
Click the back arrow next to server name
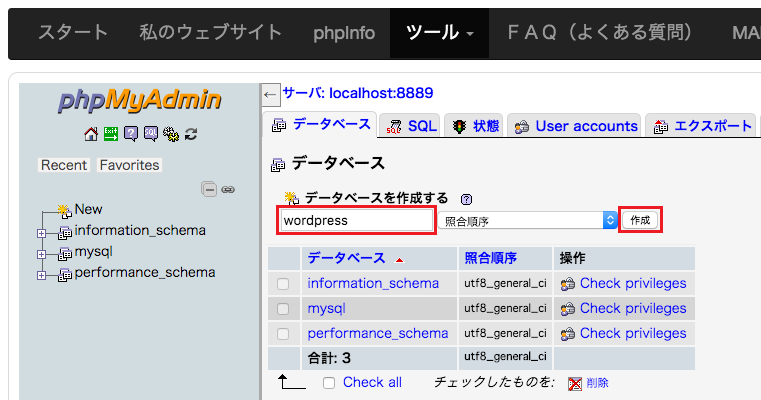pos(270,94)
